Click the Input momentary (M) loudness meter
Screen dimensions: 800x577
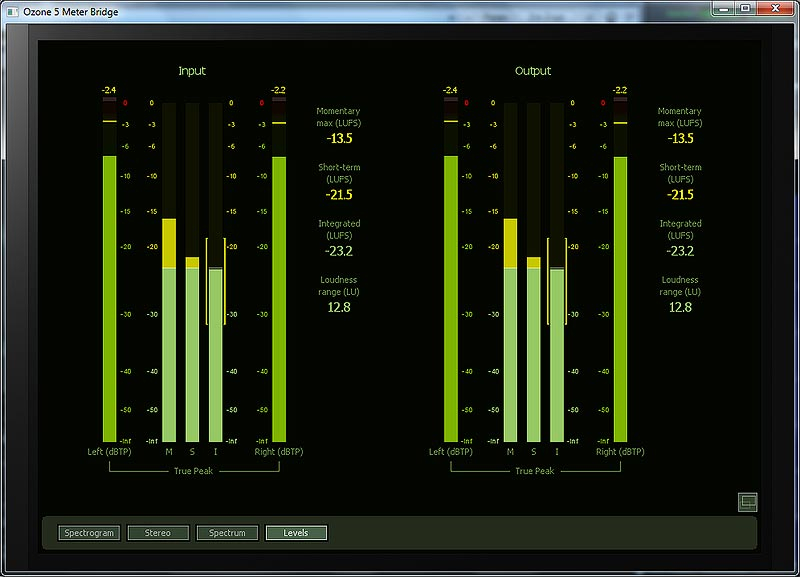[169, 330]
